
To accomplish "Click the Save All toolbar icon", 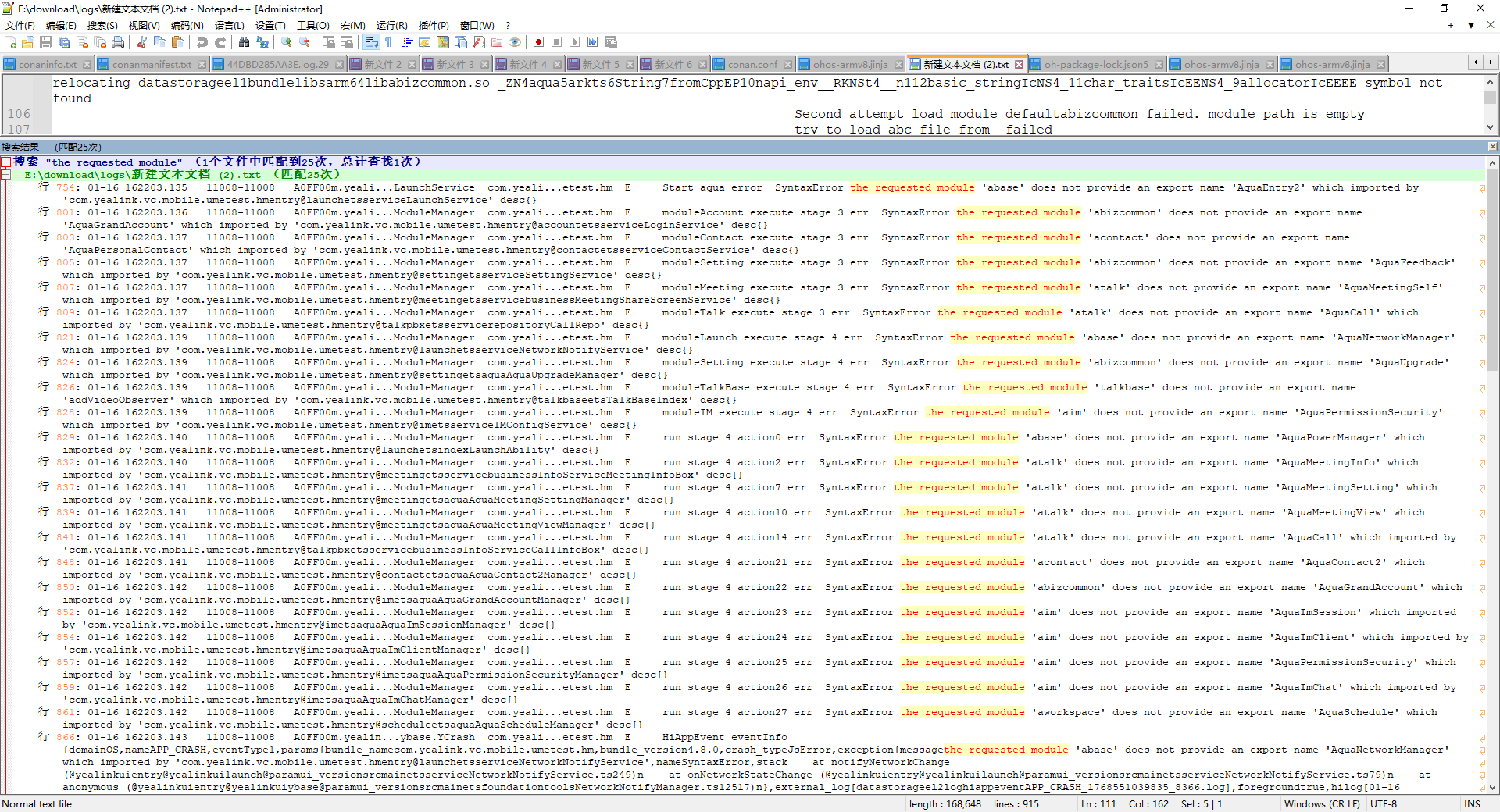I will coord(64,42).
